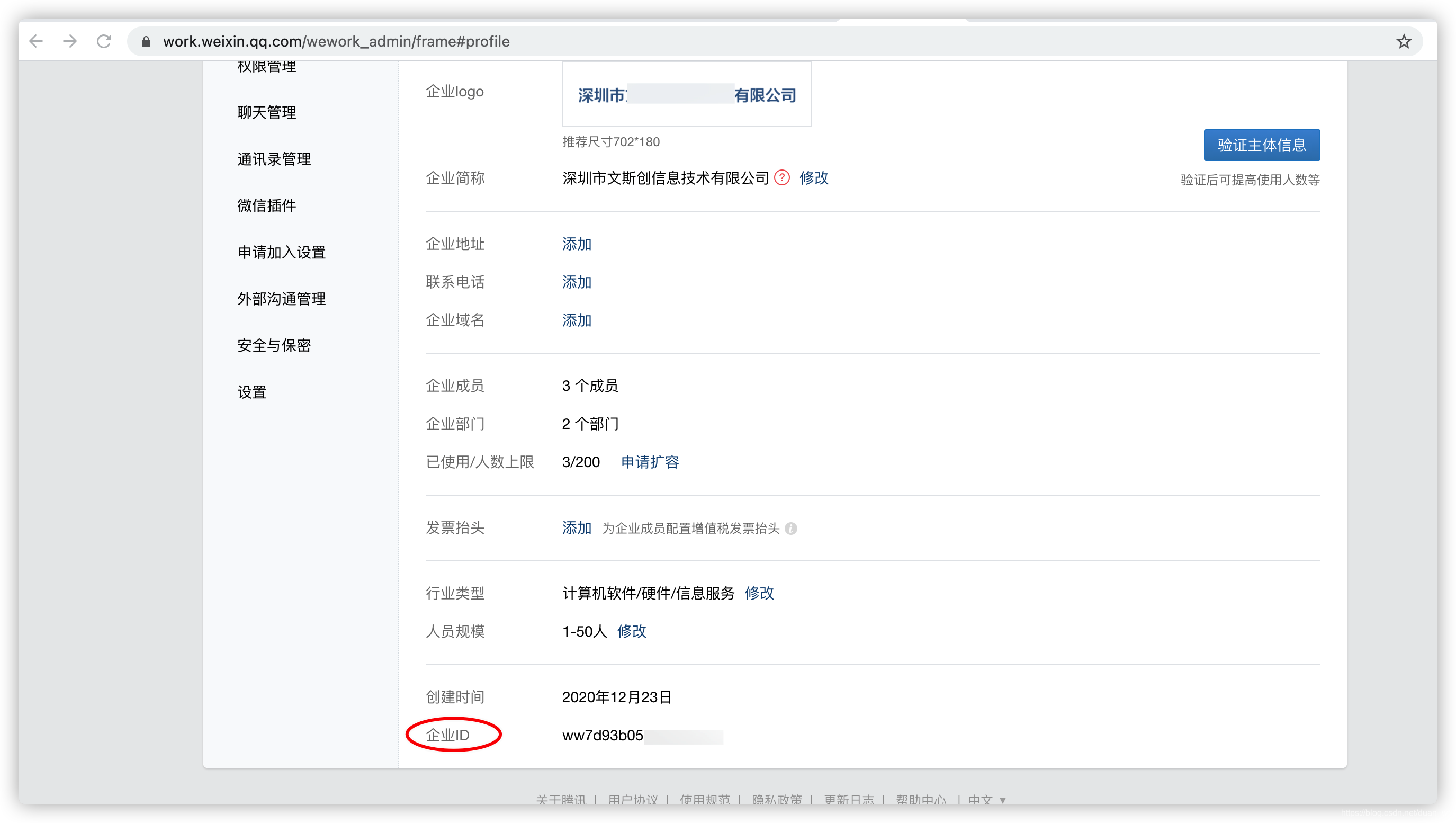Reload the page with the refresh icon
The width and height of the screenshot is (1456, 823).
click(x=104, y=41)
